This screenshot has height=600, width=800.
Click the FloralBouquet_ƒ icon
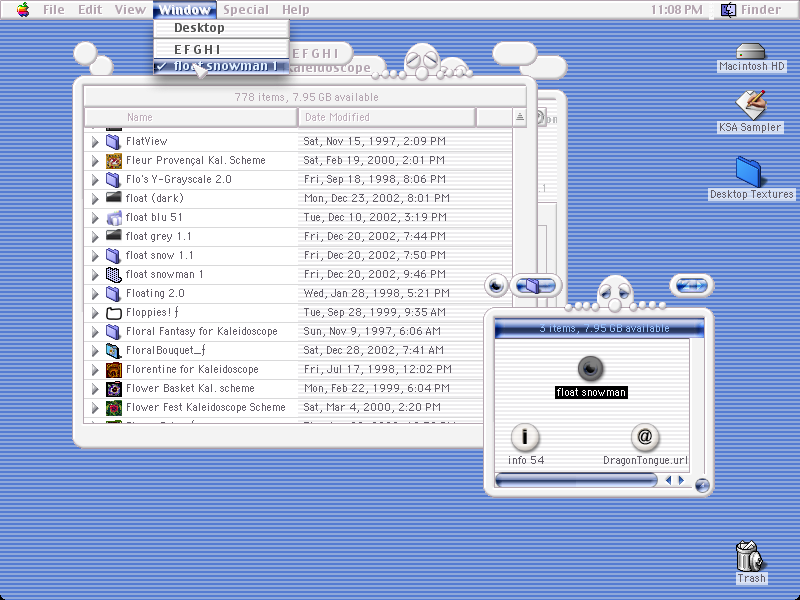[113, 351]
